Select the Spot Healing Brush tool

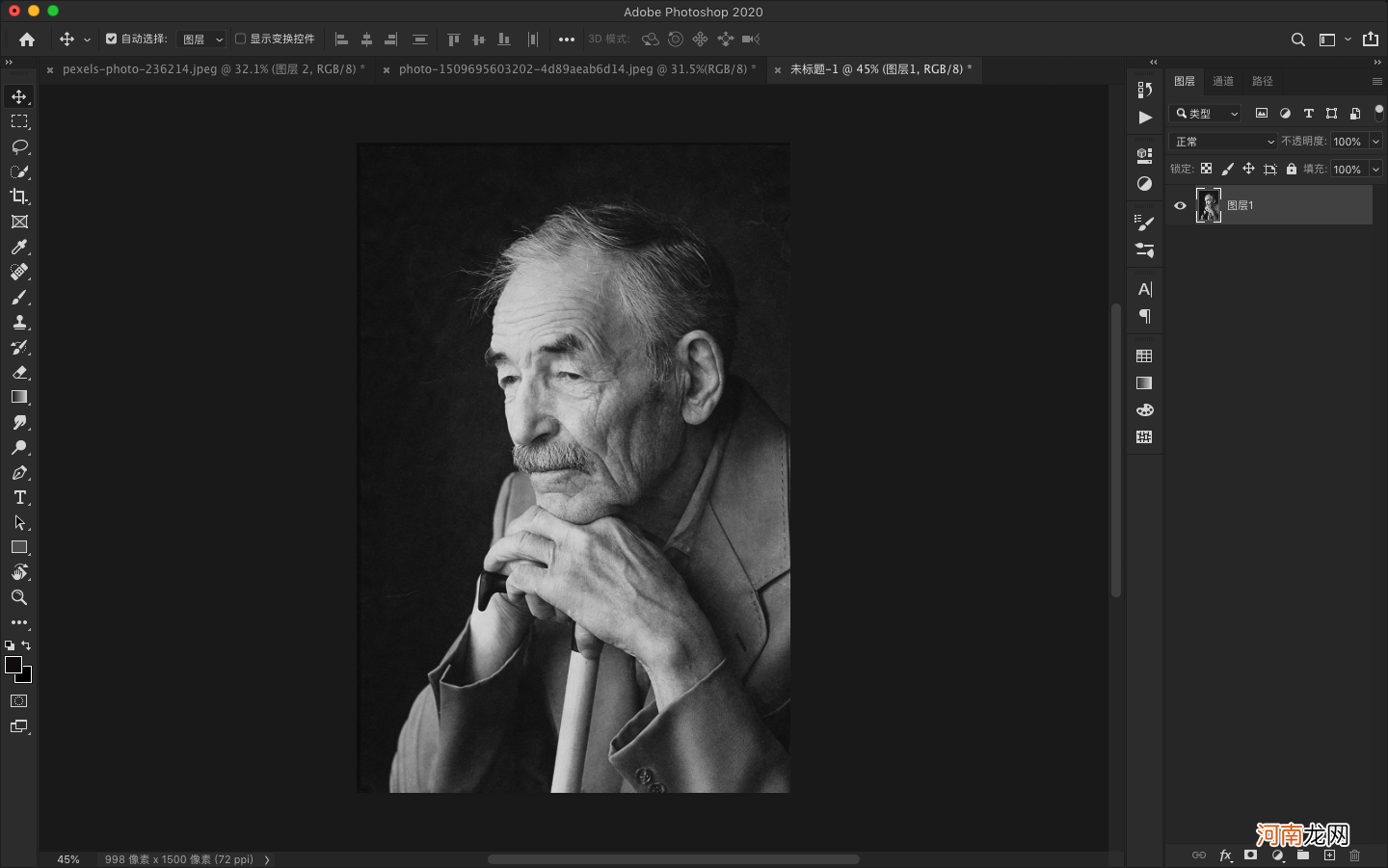pyautogui.click(x=19, y=272)
